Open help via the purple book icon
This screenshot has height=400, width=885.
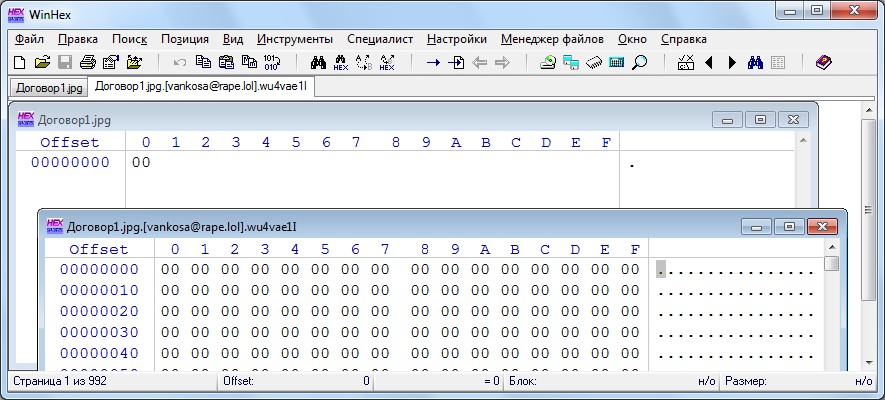pos(824,63)
